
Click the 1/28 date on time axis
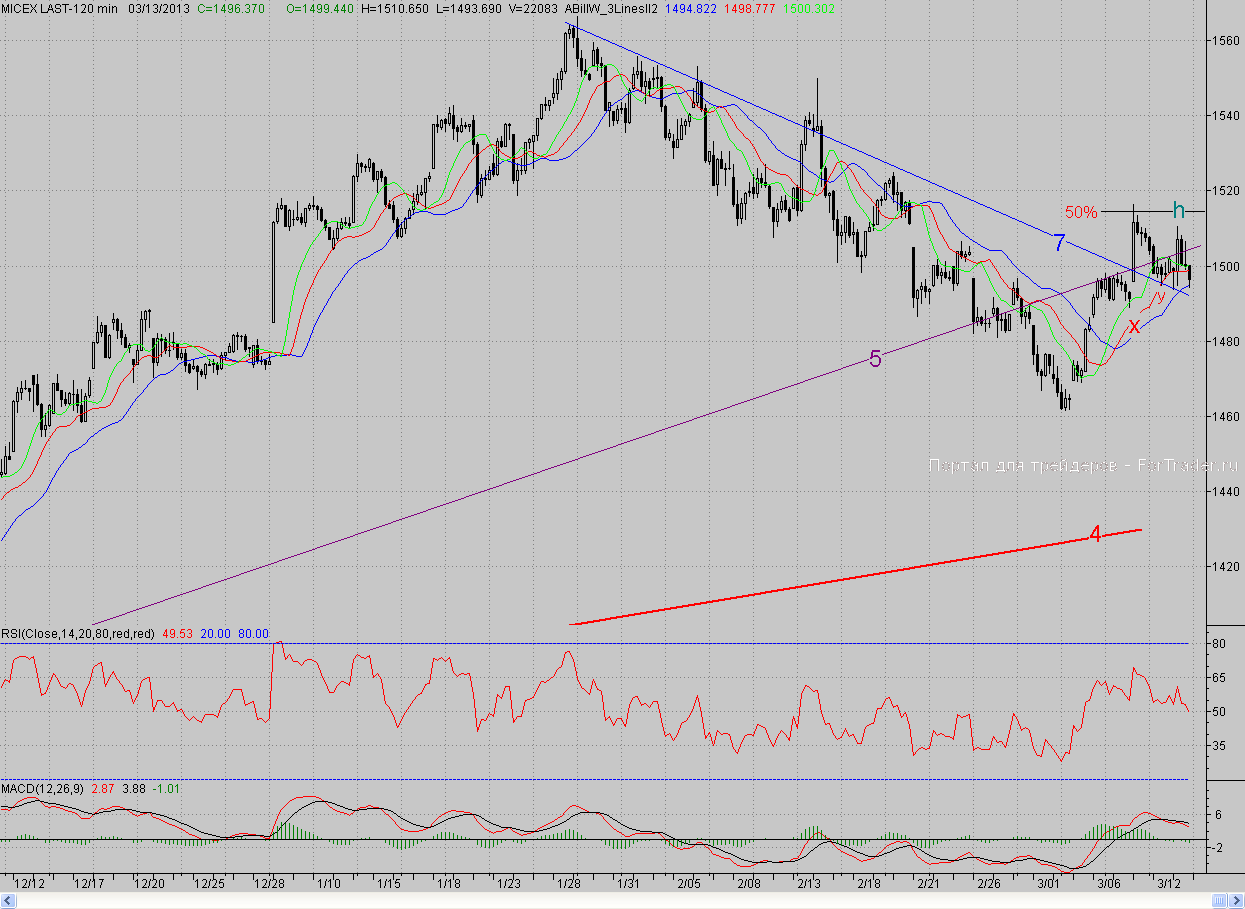pyautogui.click(x=570, y=884)
